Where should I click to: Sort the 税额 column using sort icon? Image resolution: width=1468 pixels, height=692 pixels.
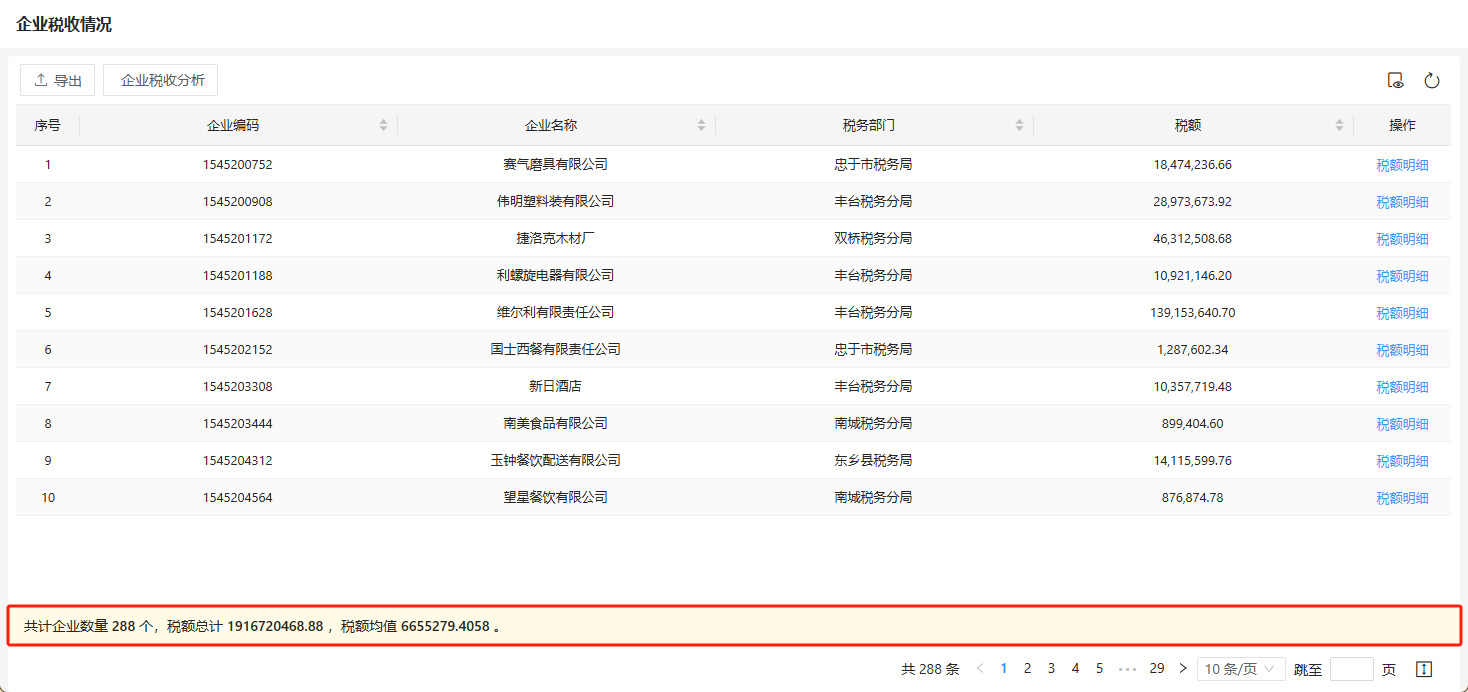click(x=1339, y=125)
